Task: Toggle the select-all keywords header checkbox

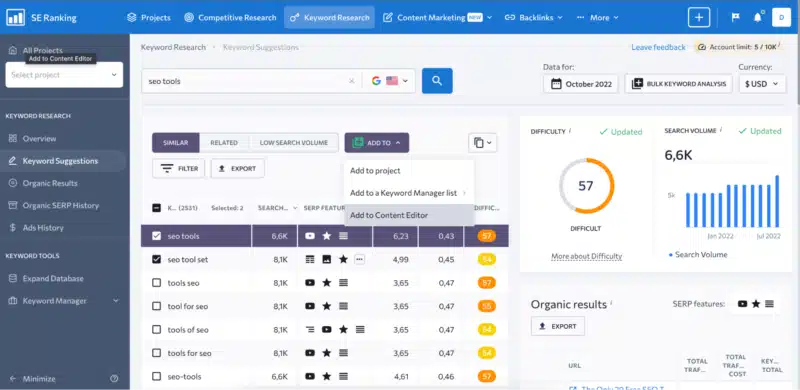Action: point(157,208)
